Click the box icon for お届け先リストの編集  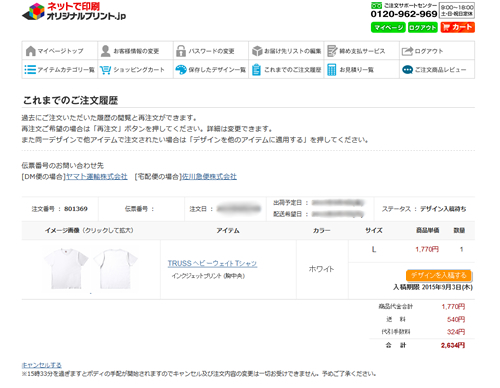pyautogui.click(x=257, y=51)
